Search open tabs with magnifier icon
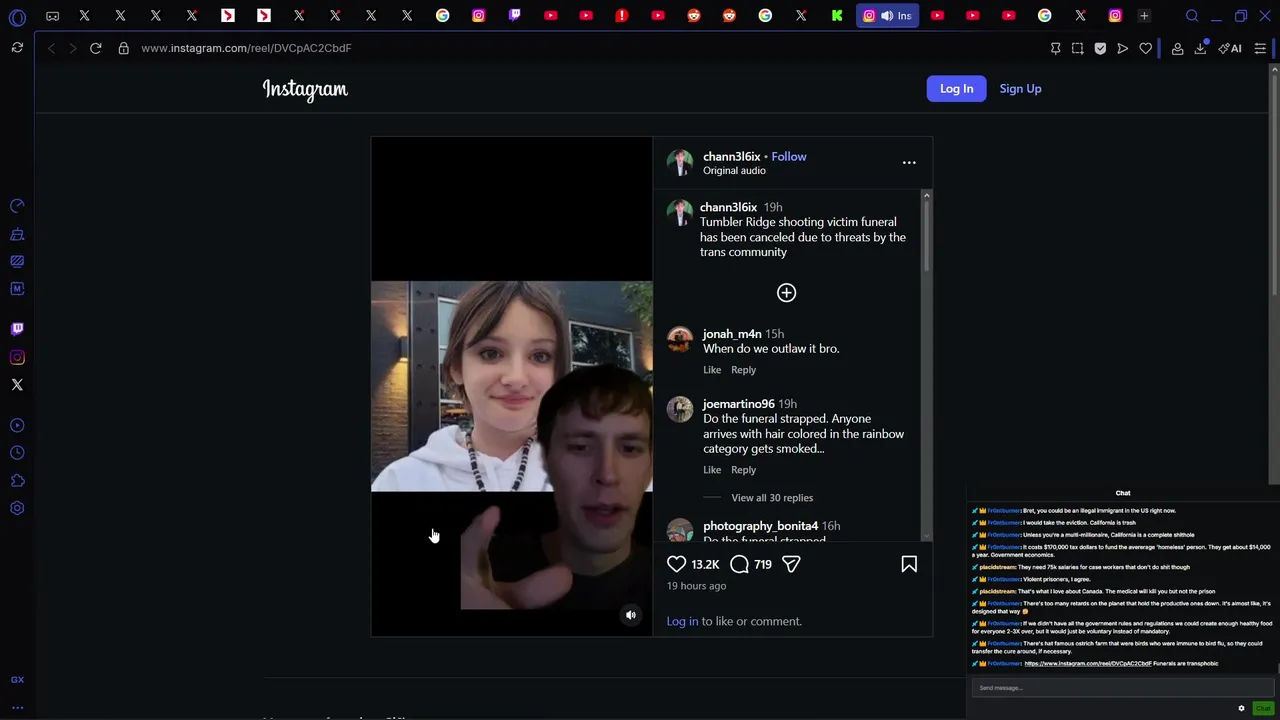The height and width of the screenshot is (720, 1280). pyautogui.click(x=1192, y=16)
